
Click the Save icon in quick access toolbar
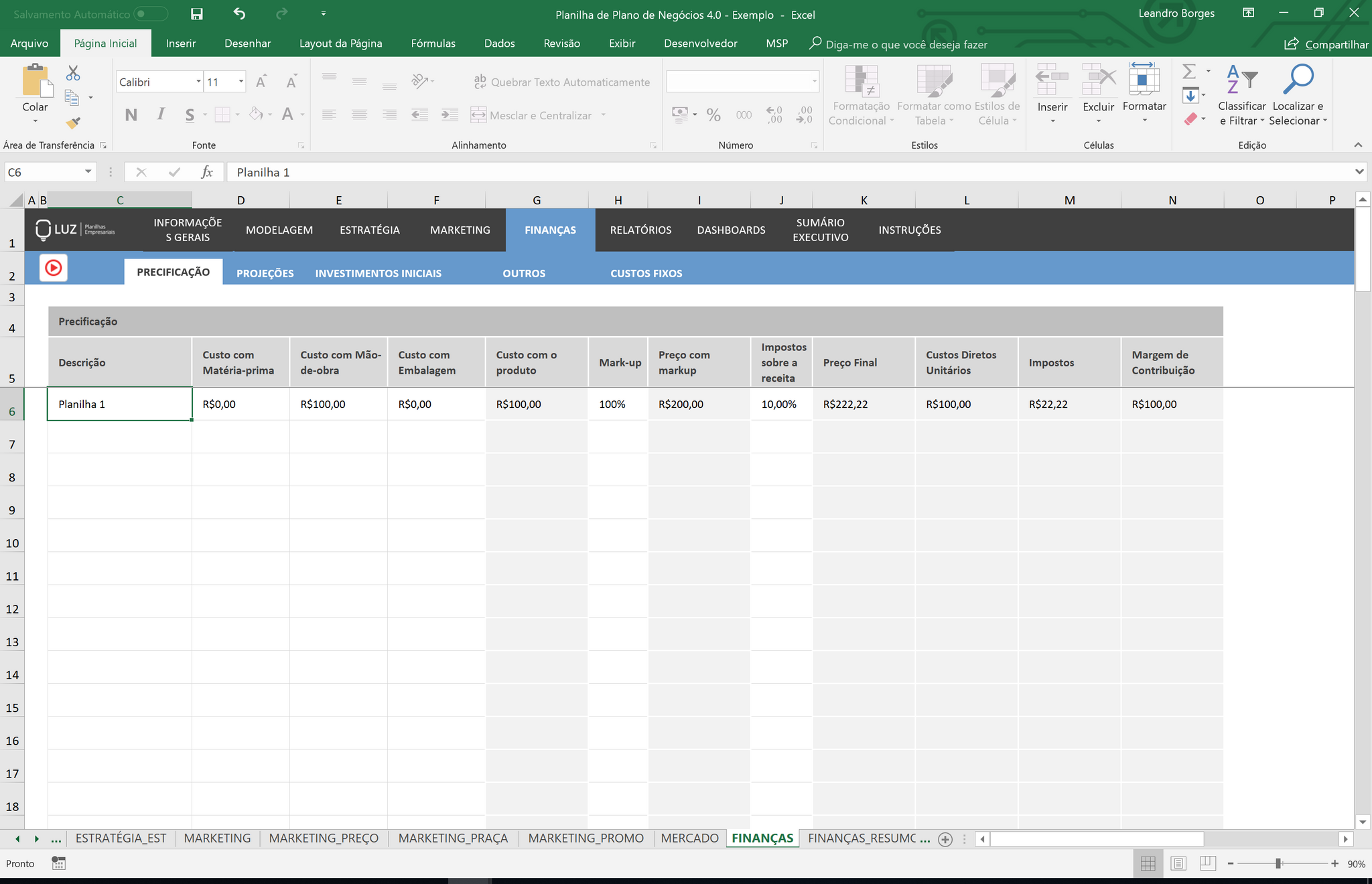(x=197, y=14)
